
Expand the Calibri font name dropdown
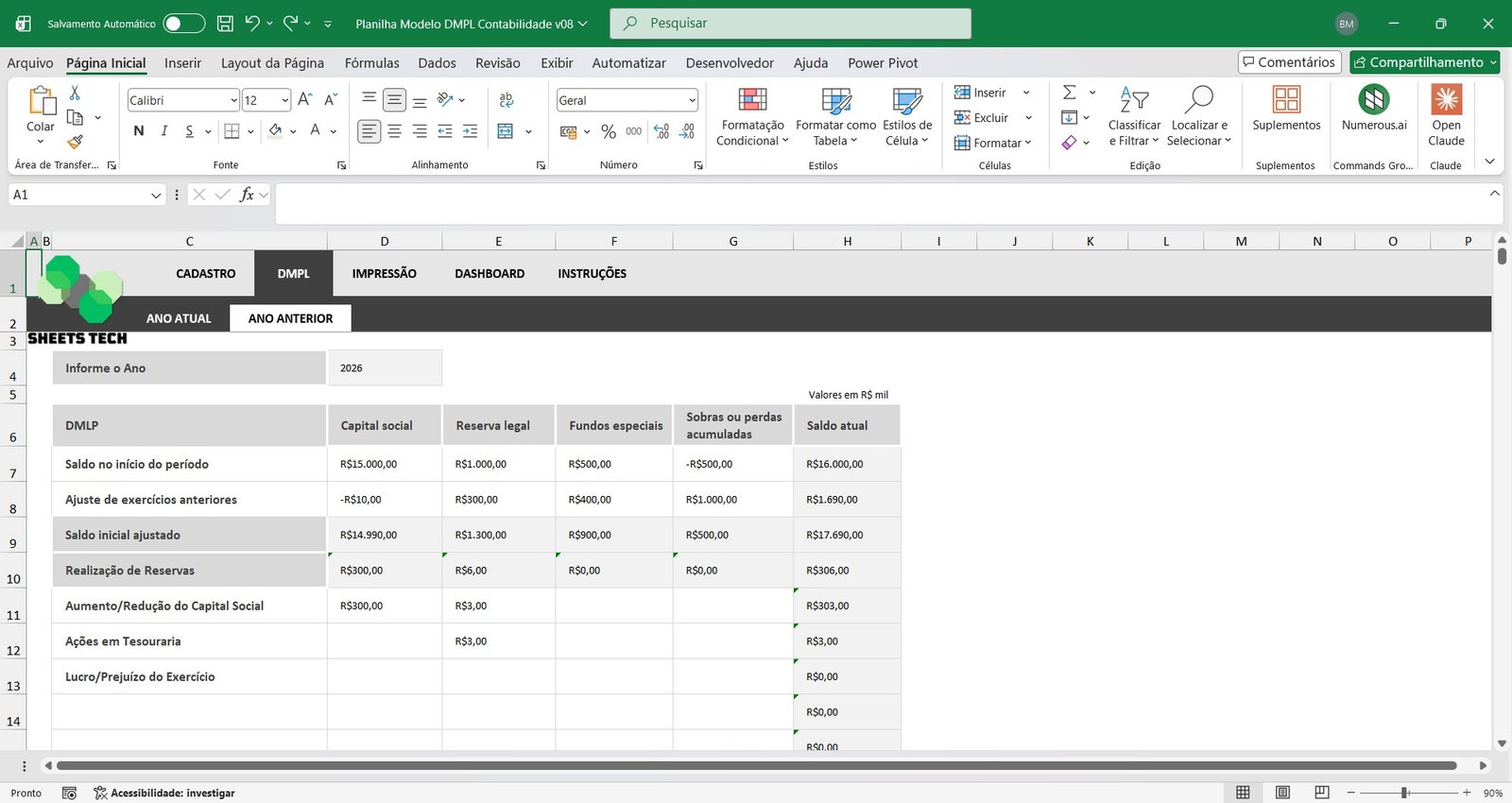click(233, 100)
